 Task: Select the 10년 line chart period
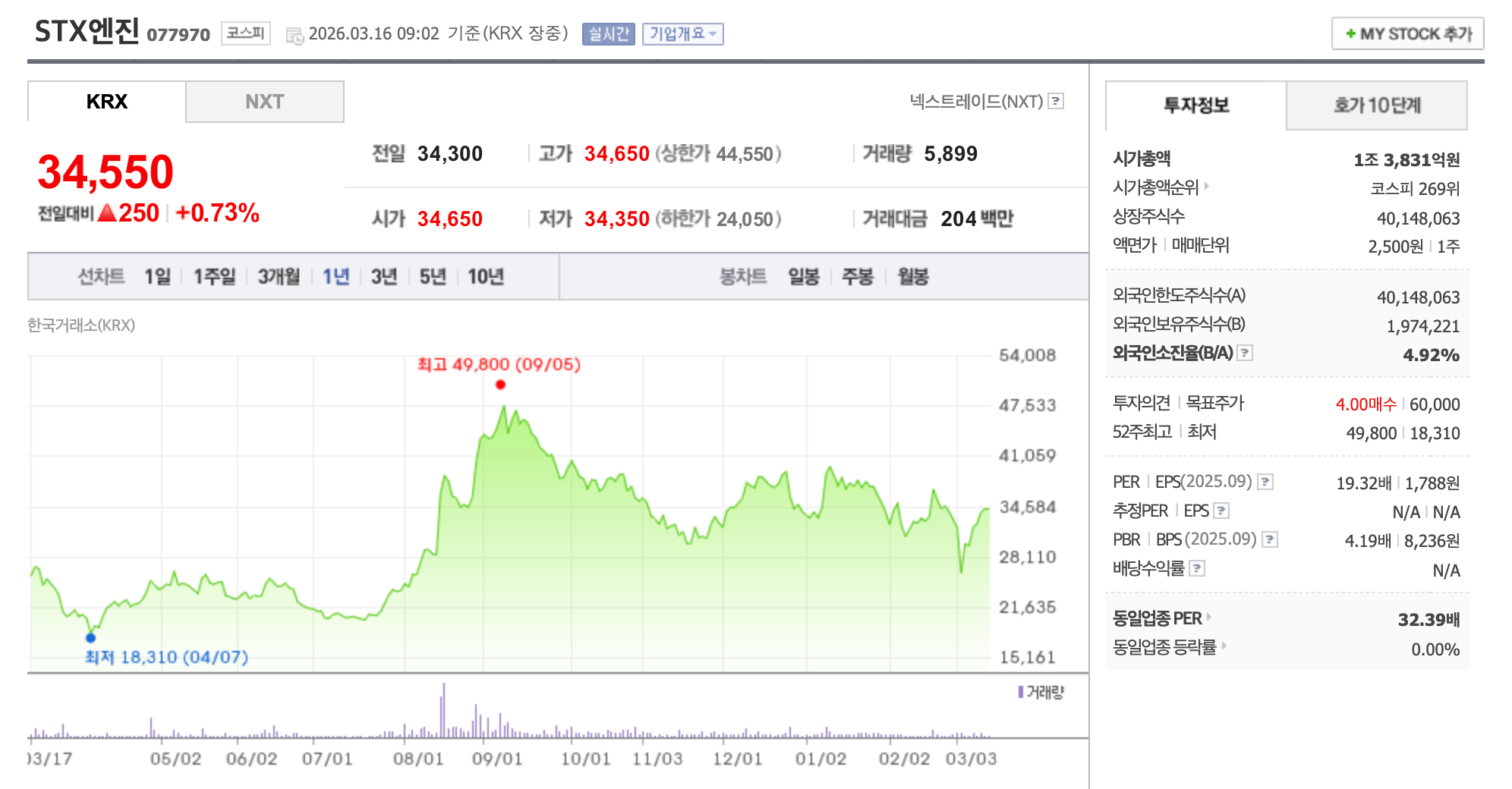click(x=486, y=277)
